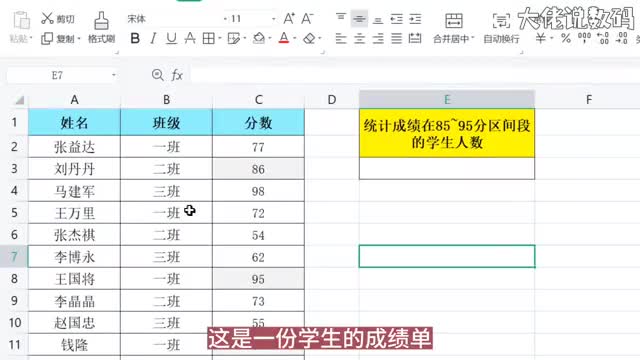Viewport: 640px width, 360px height.
Task: Align text right
Action: (x=378, y=39)
